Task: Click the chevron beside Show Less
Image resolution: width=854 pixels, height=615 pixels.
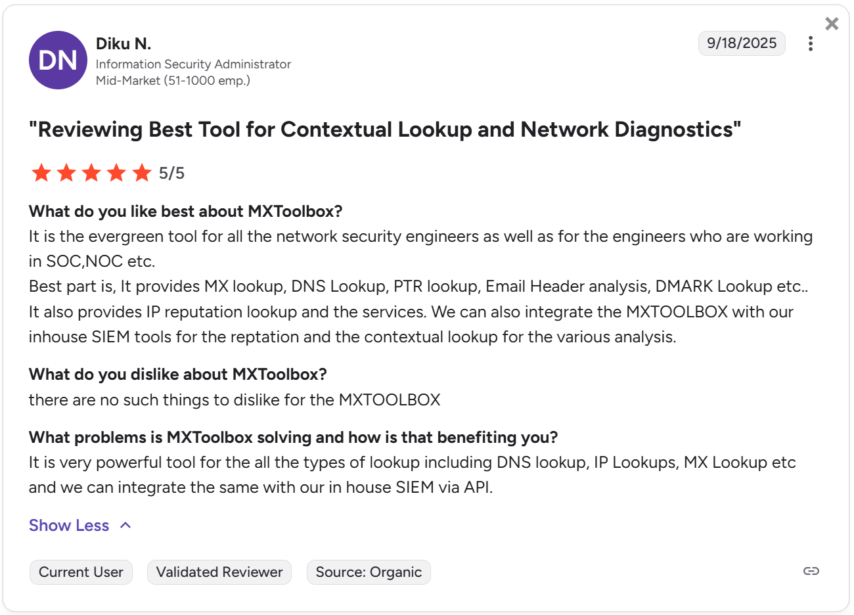Action: (x=125, y=525)
